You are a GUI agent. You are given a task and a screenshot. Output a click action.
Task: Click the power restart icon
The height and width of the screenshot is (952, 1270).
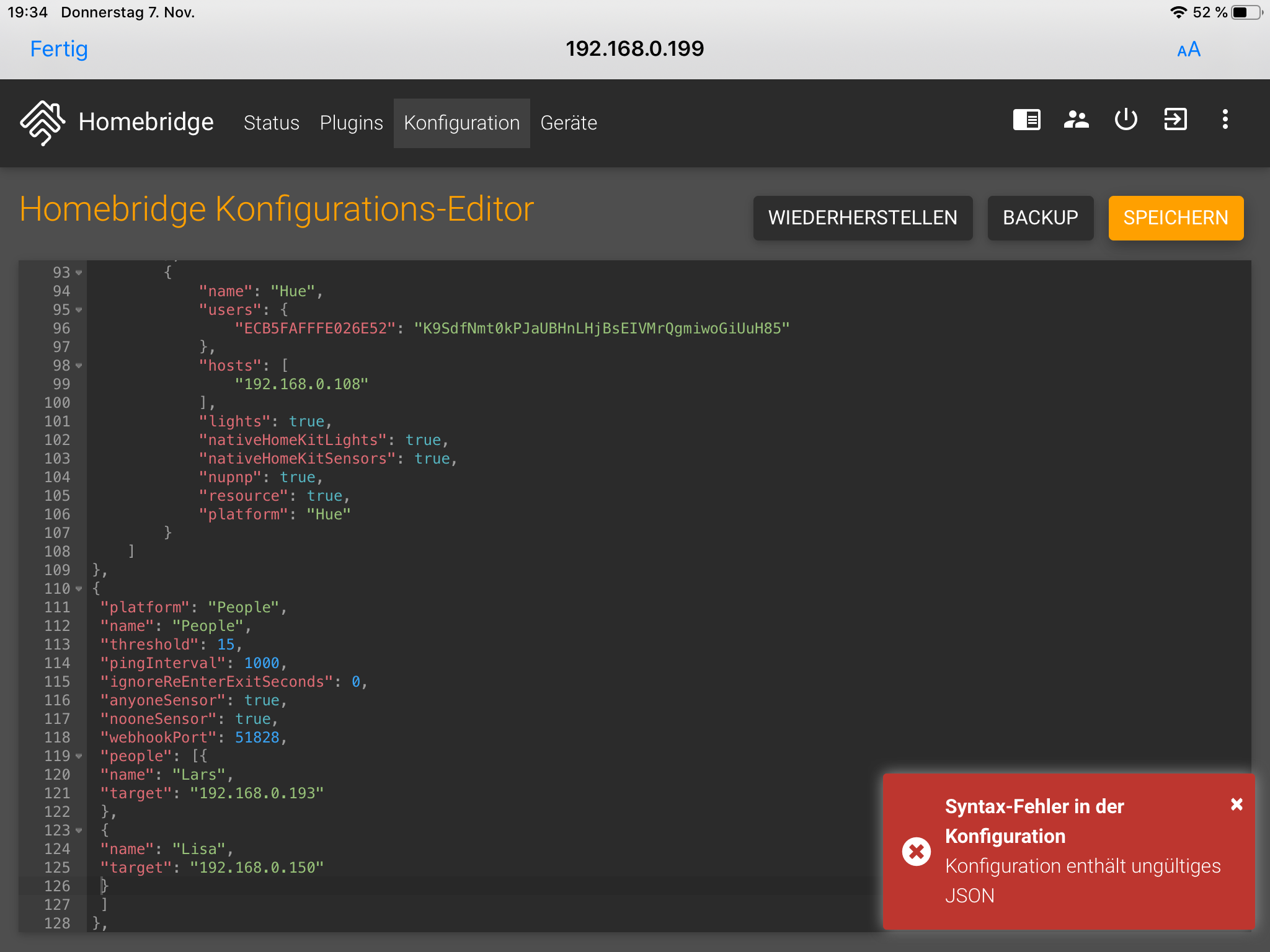[x=1126, y=119]
